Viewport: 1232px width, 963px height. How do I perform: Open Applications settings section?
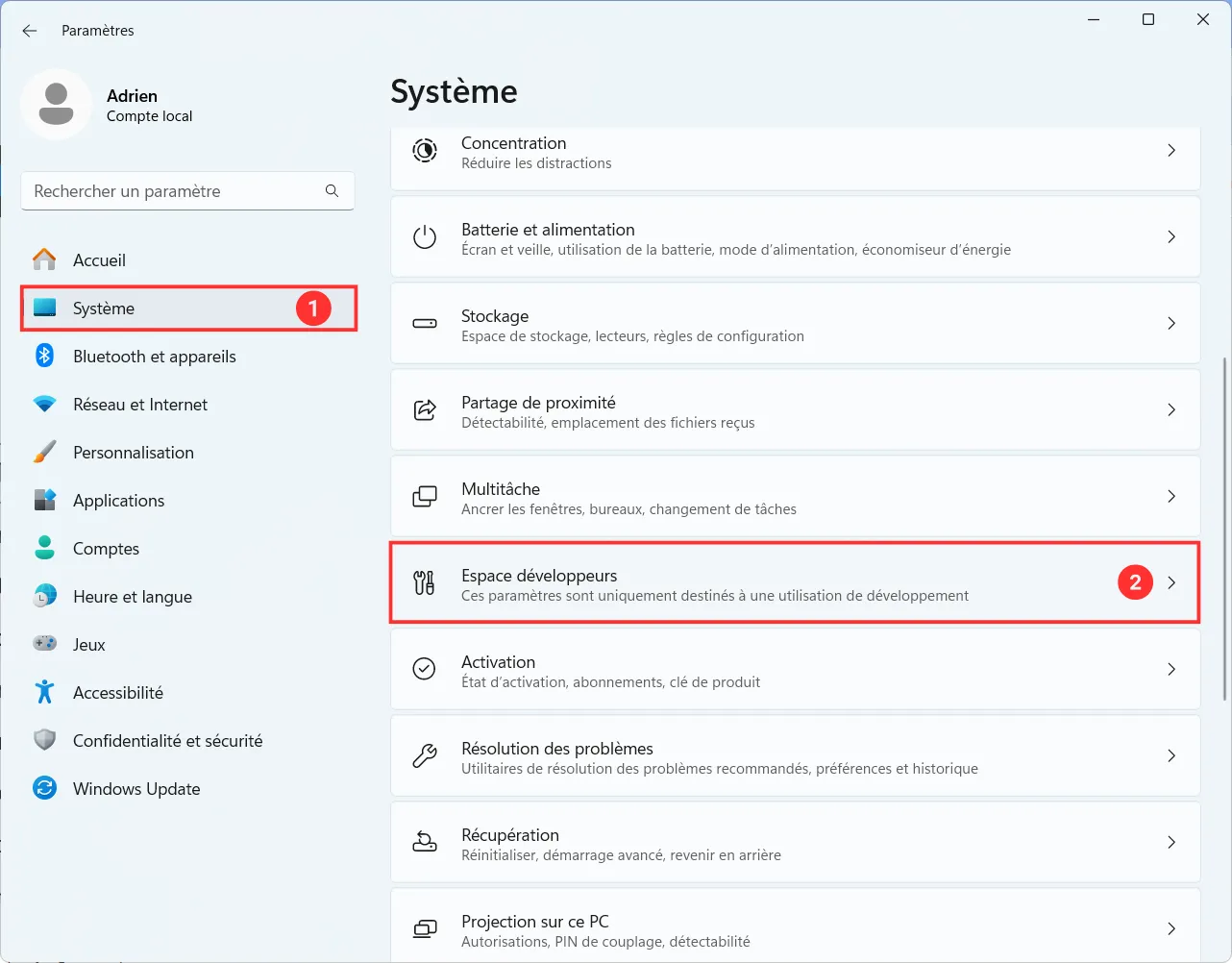coord(119,501)
